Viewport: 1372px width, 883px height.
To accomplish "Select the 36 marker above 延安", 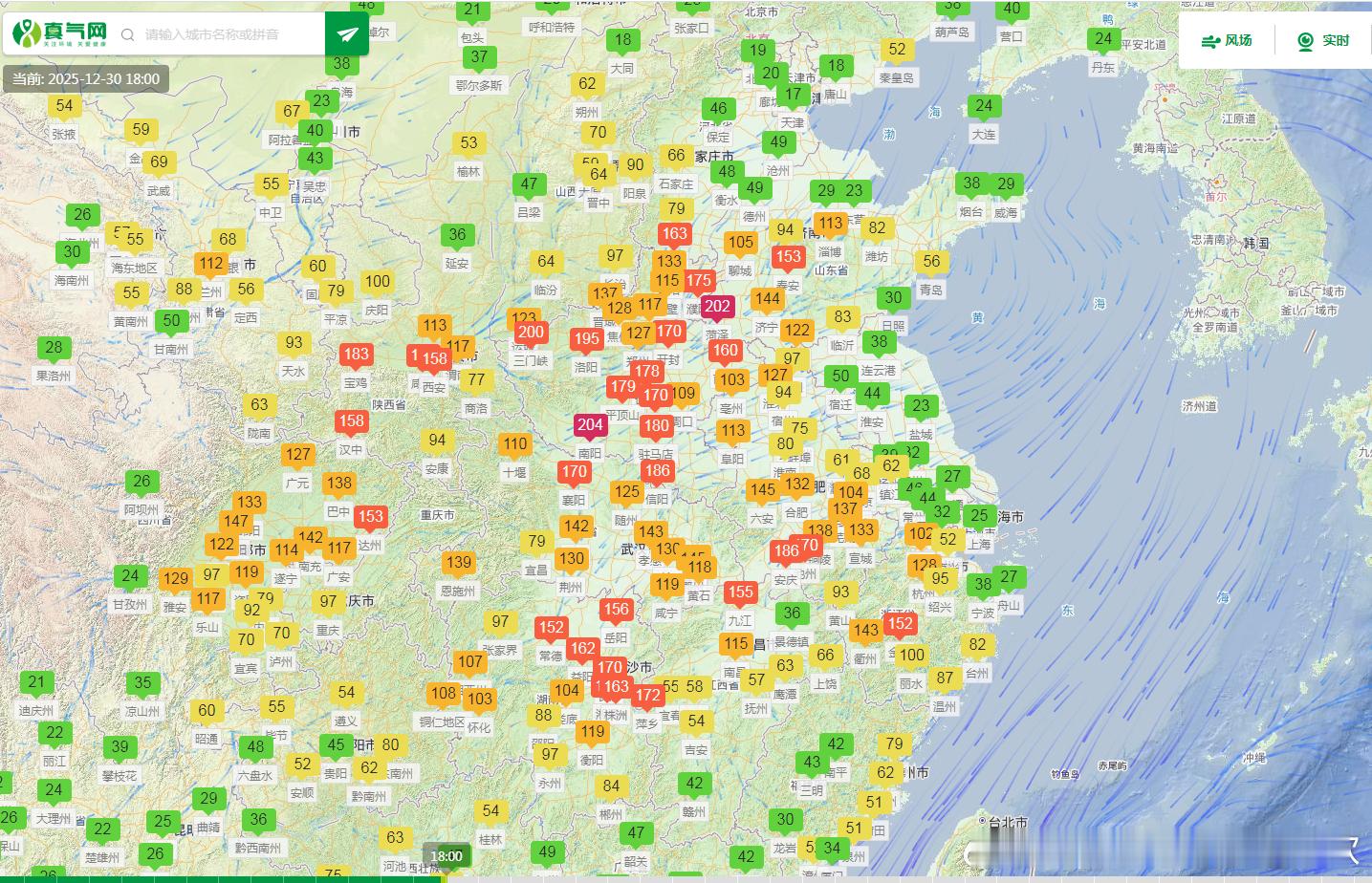I will 457,235.
